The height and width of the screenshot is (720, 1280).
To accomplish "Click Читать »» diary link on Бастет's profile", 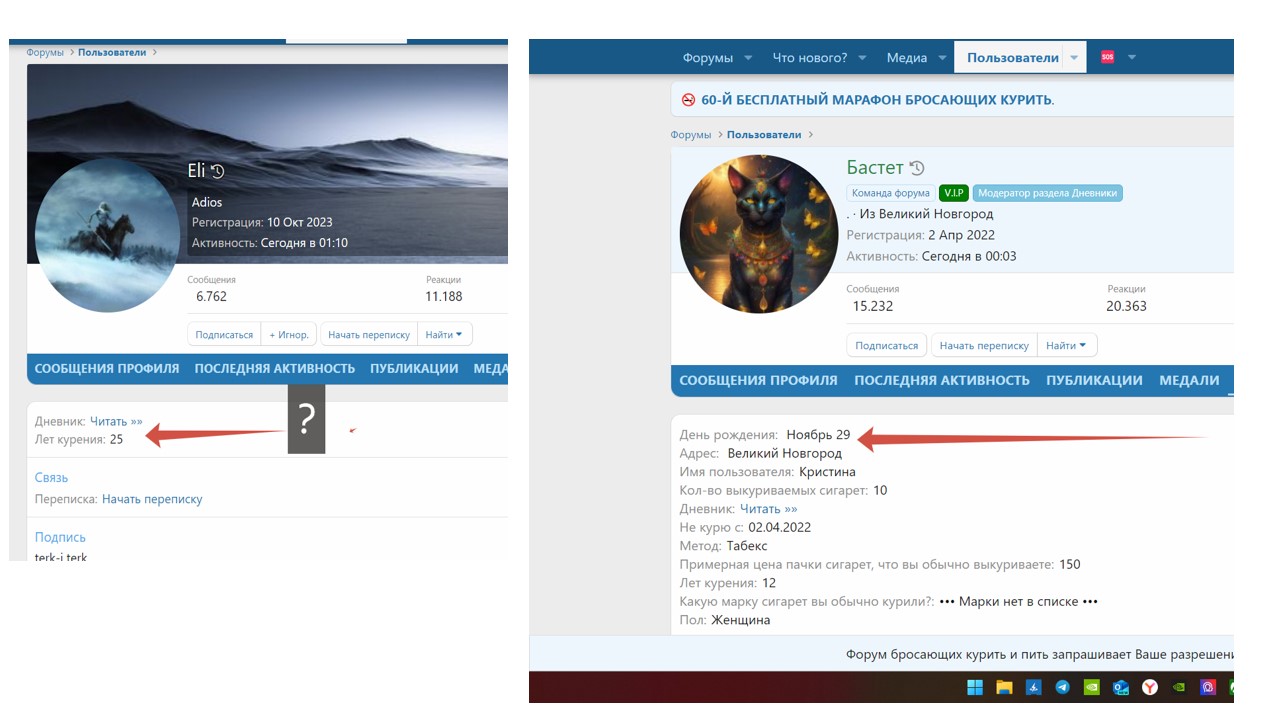I will click(769, 509).
